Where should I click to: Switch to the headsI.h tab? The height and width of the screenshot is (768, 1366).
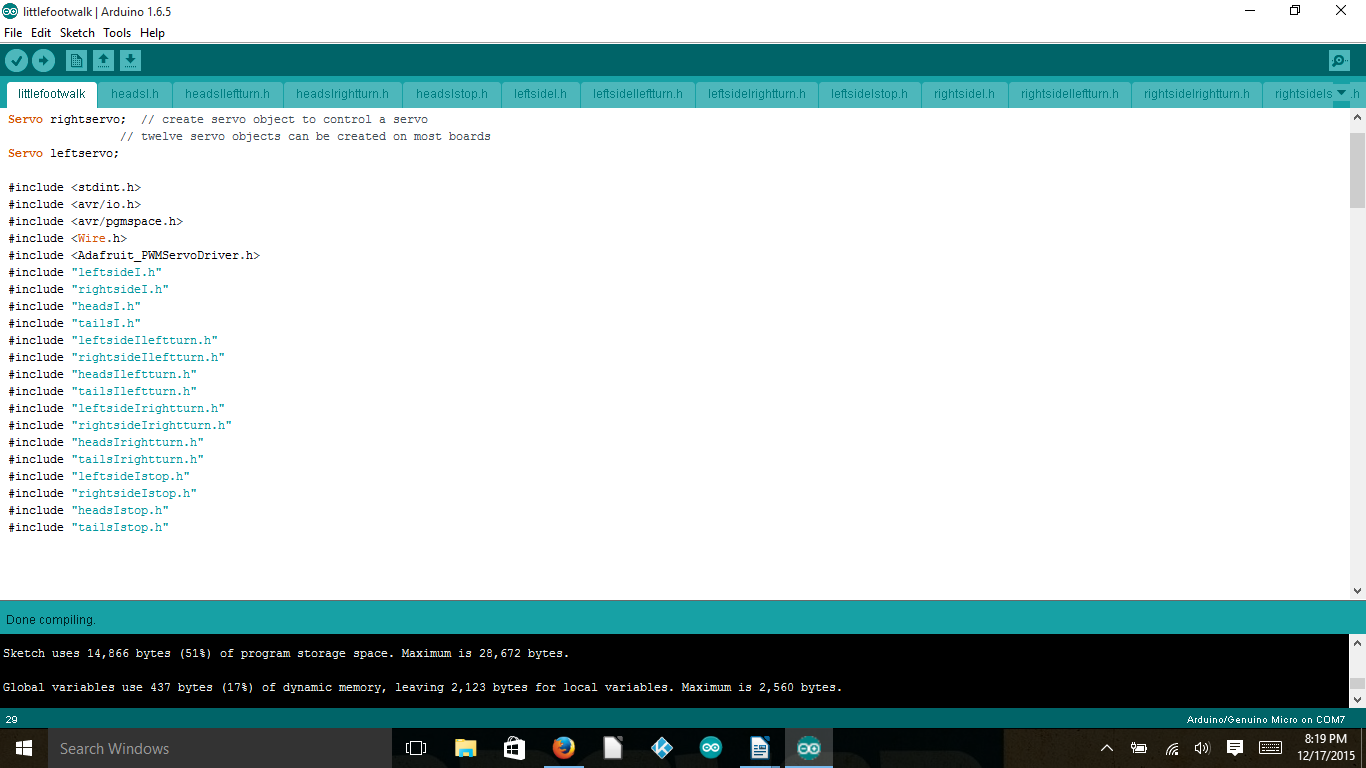click(x=135, y=94)
